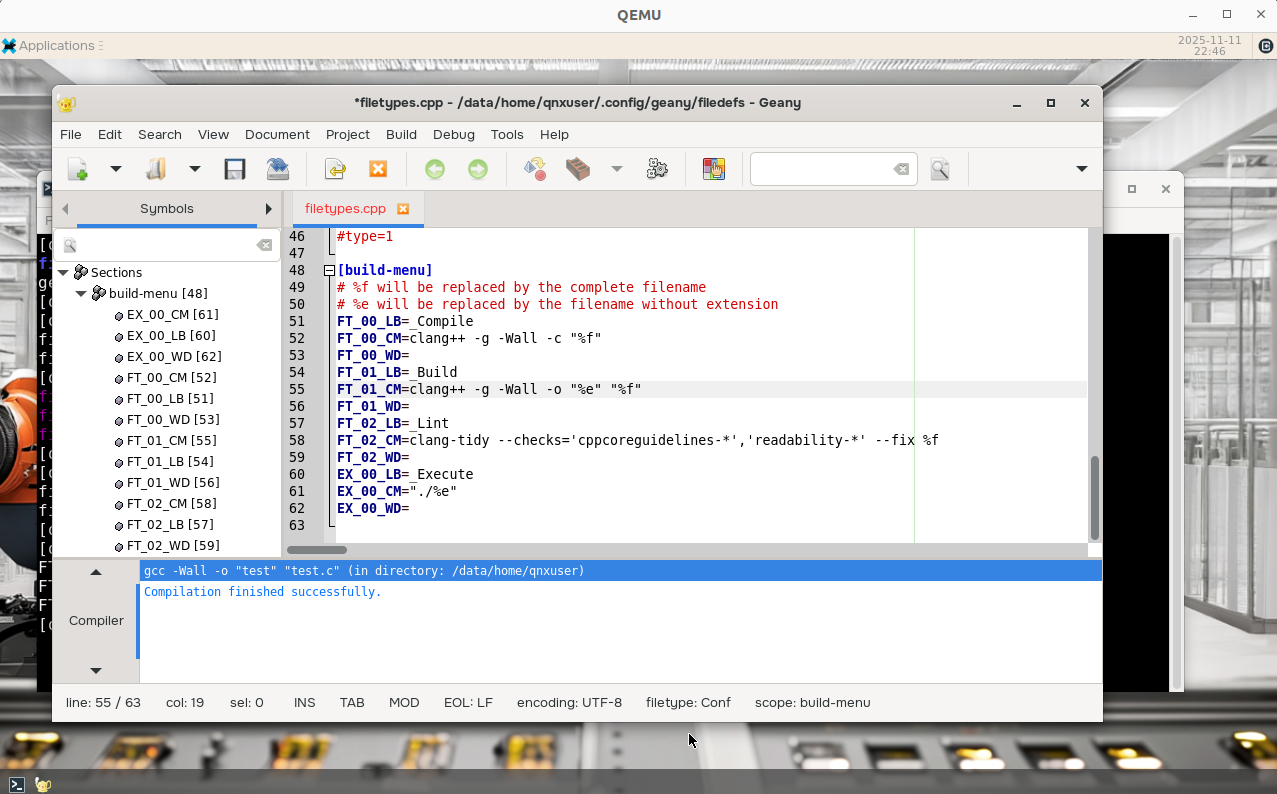This screenshot has width=1277, height=794.
Task: Open the dropdown arrow beside New file
Action: click(116, 169)
